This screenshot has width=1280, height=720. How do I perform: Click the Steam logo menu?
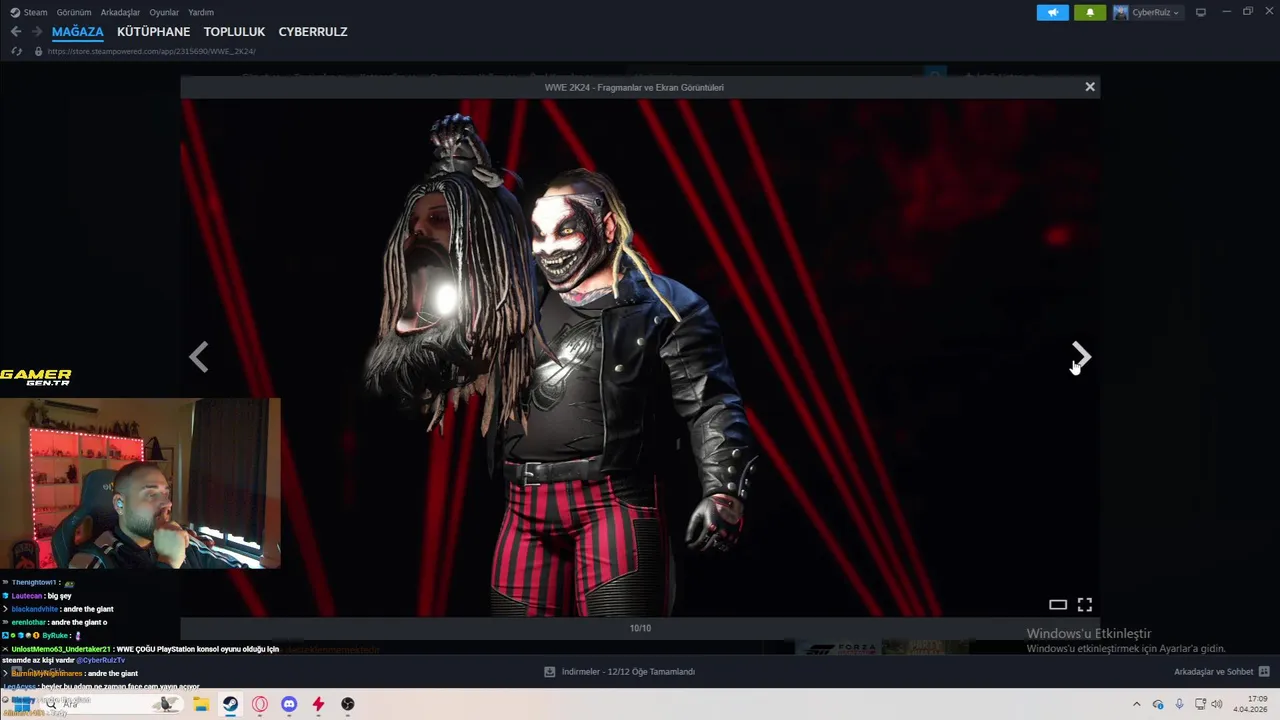tap(28, 12)
